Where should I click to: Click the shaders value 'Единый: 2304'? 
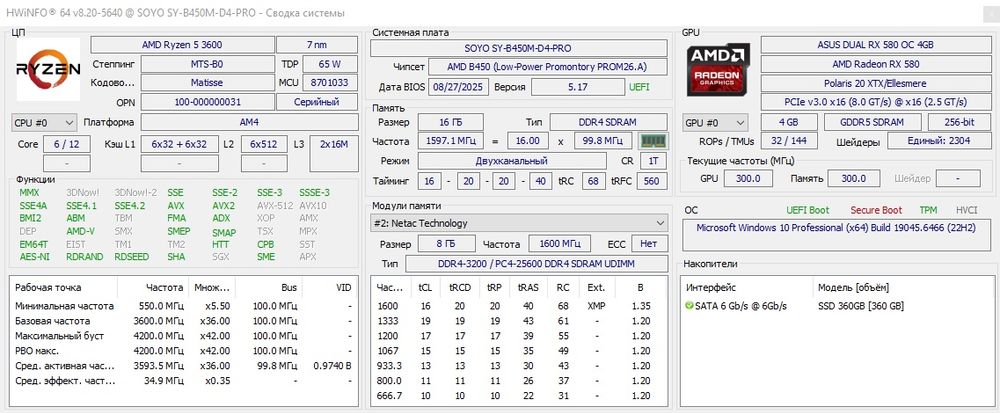[x=938, y=141]
